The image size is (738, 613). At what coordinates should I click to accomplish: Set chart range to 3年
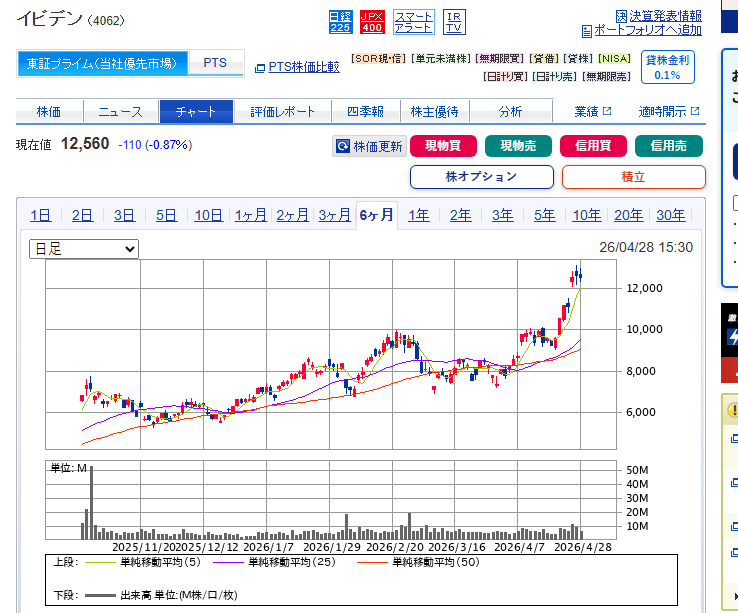pyautogui.click(x=503, y=216)
